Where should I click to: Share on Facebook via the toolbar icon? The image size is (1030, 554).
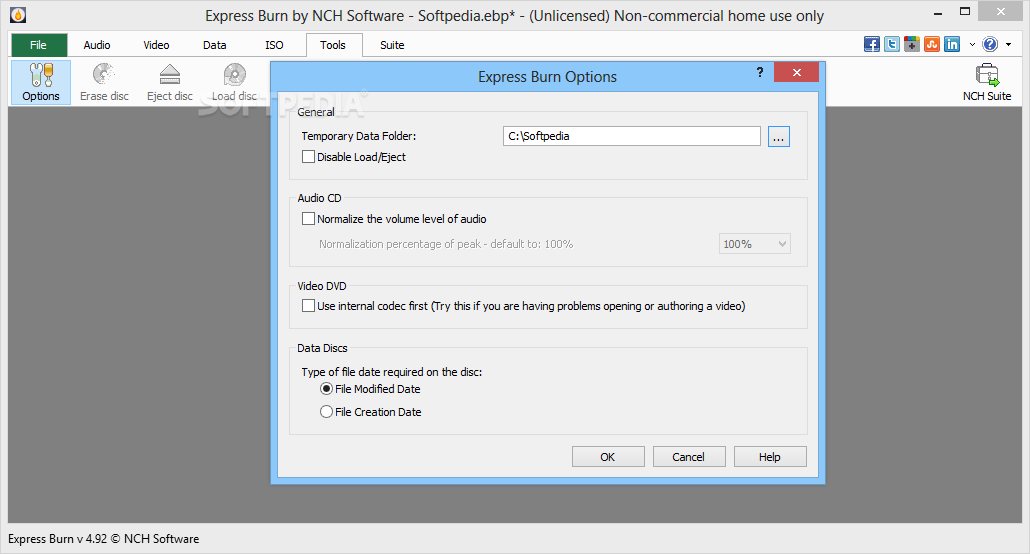pyautogui.click(x=872, y=44)
